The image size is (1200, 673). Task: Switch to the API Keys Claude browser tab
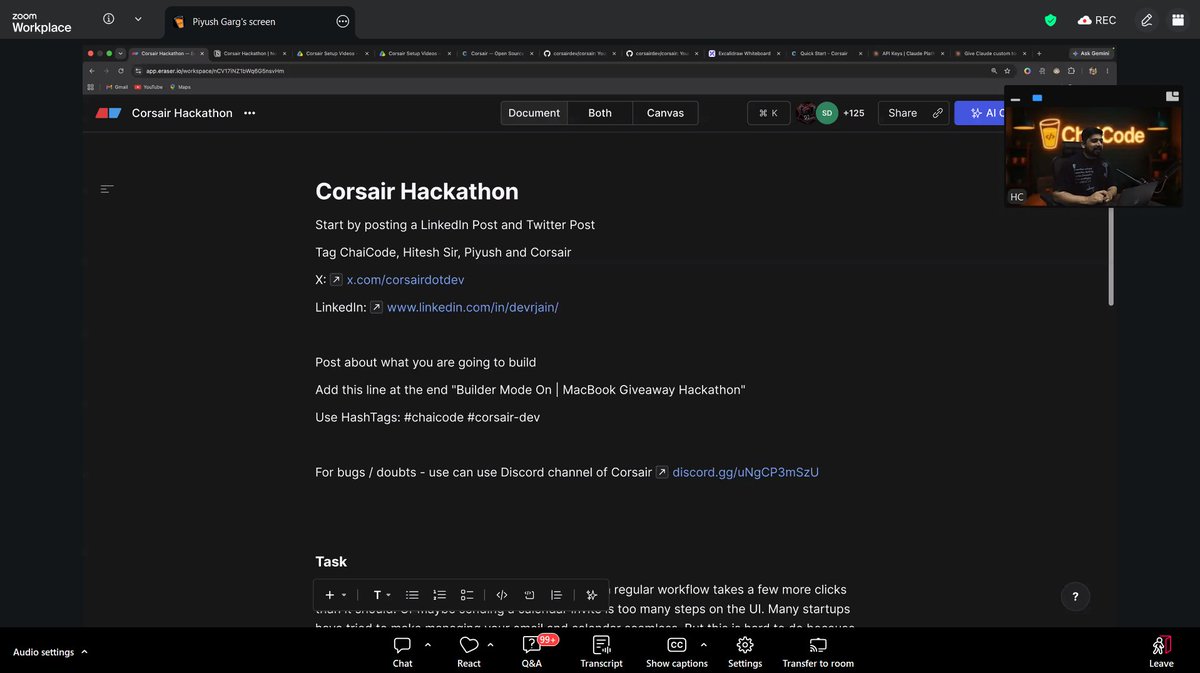[x=908, y=53]
